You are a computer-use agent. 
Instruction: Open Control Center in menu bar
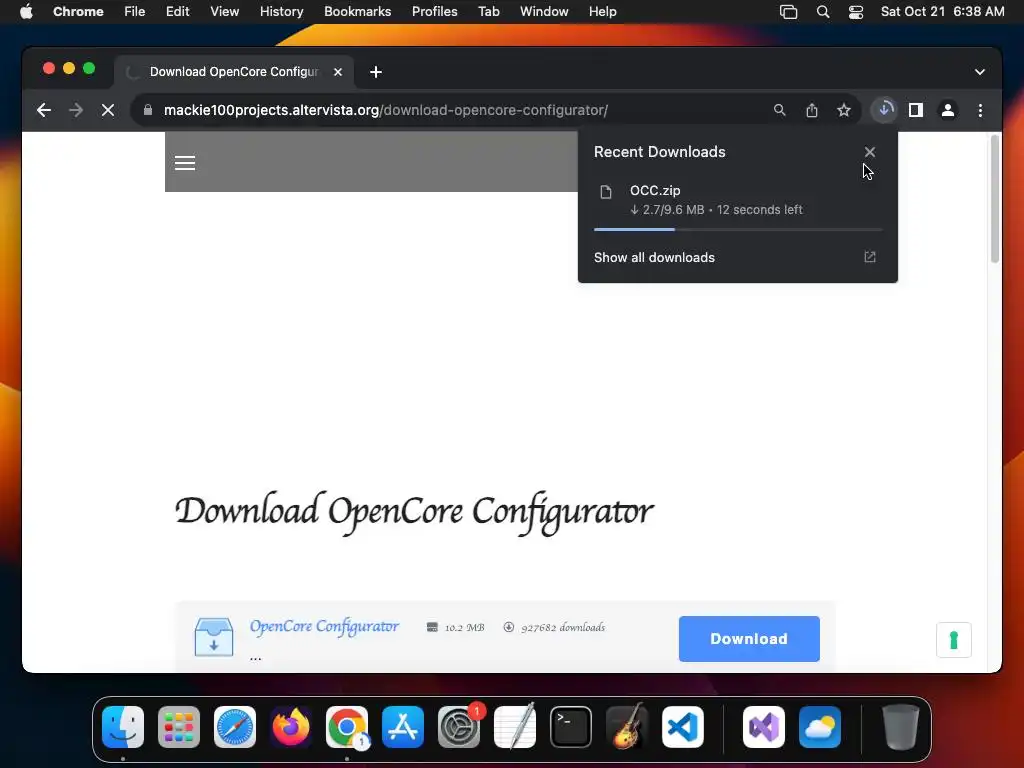coord(856,12)
